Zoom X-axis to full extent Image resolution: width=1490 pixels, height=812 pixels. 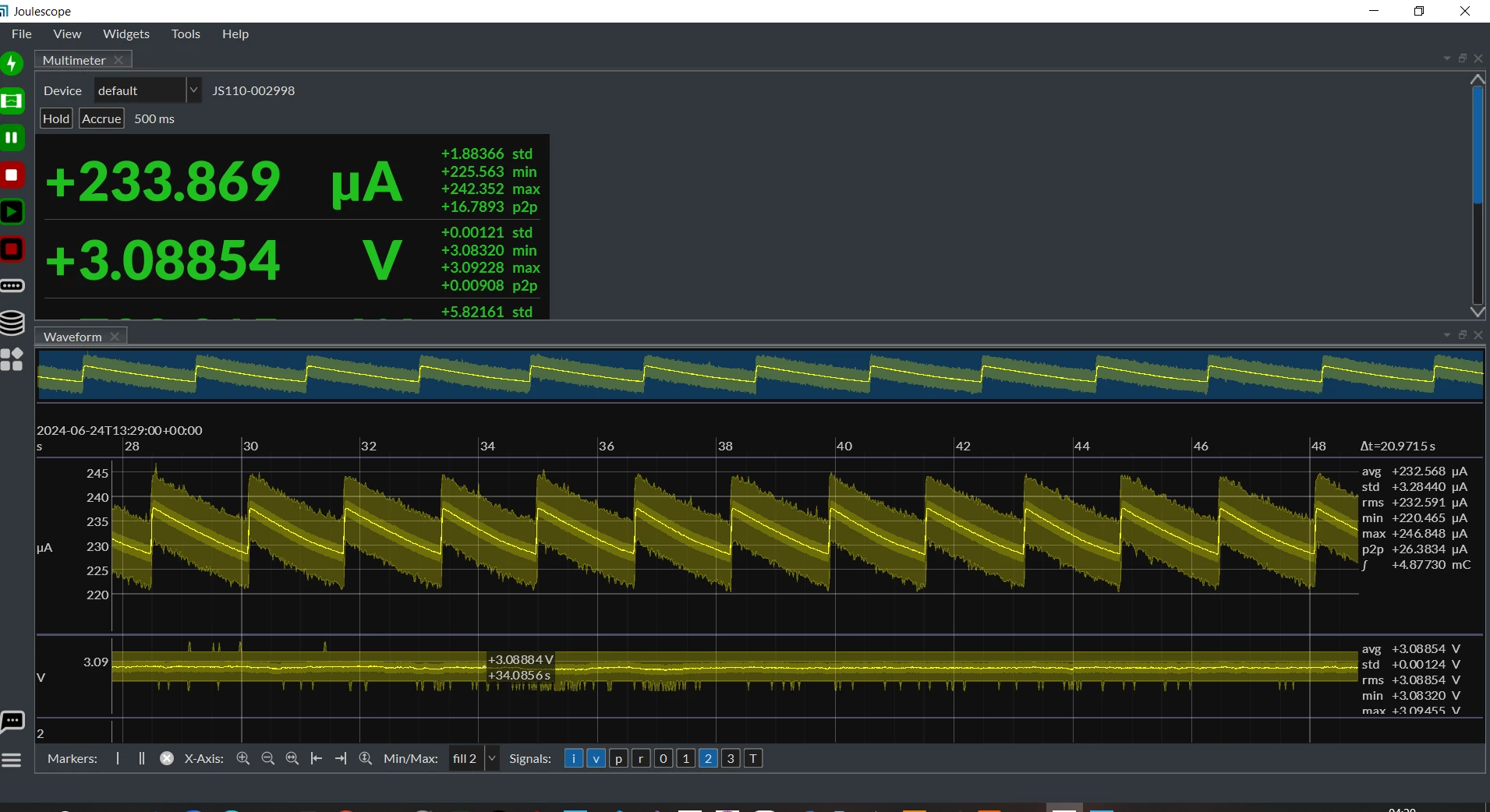point(292,758)
